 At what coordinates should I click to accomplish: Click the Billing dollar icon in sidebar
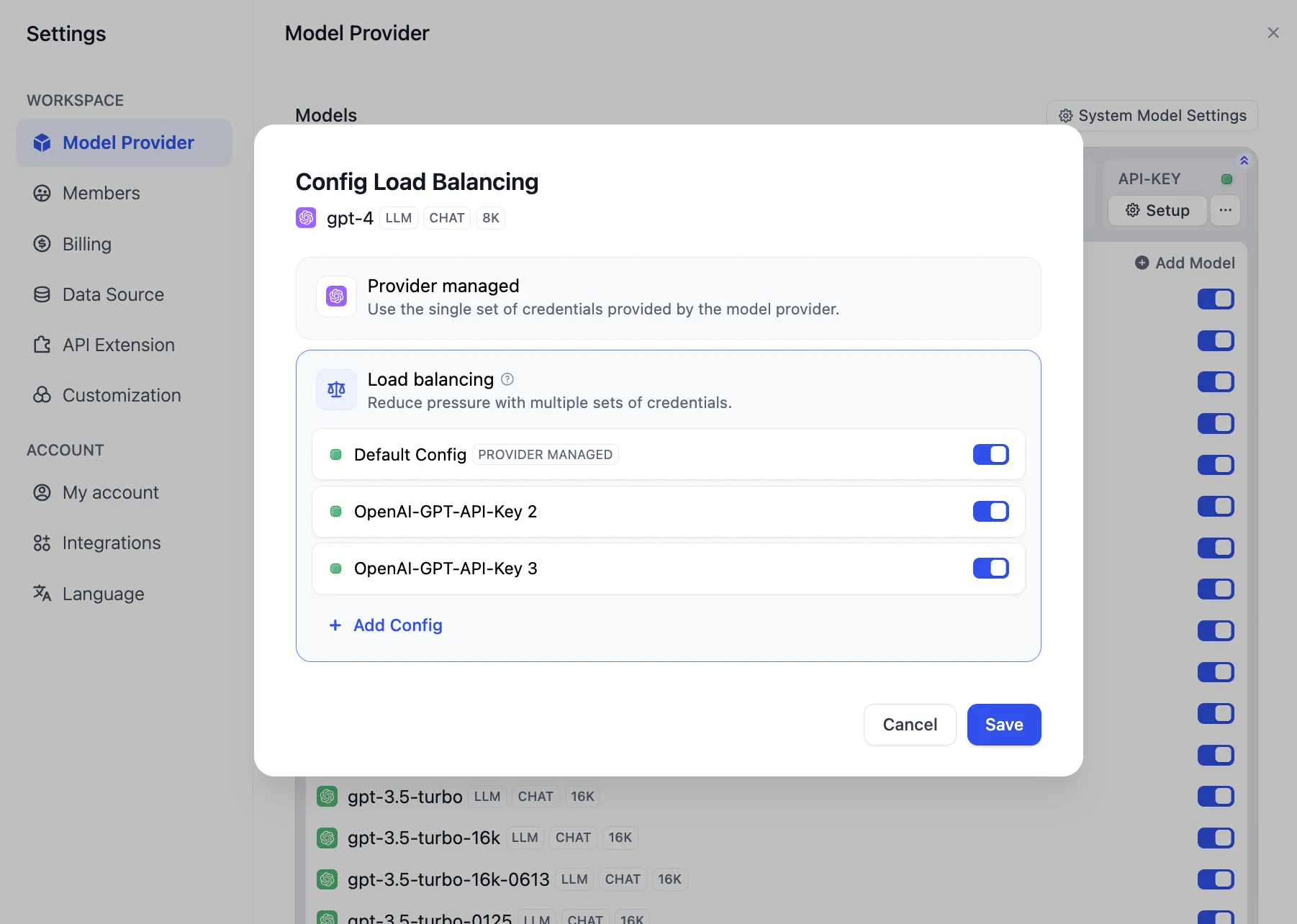[42, 244]
